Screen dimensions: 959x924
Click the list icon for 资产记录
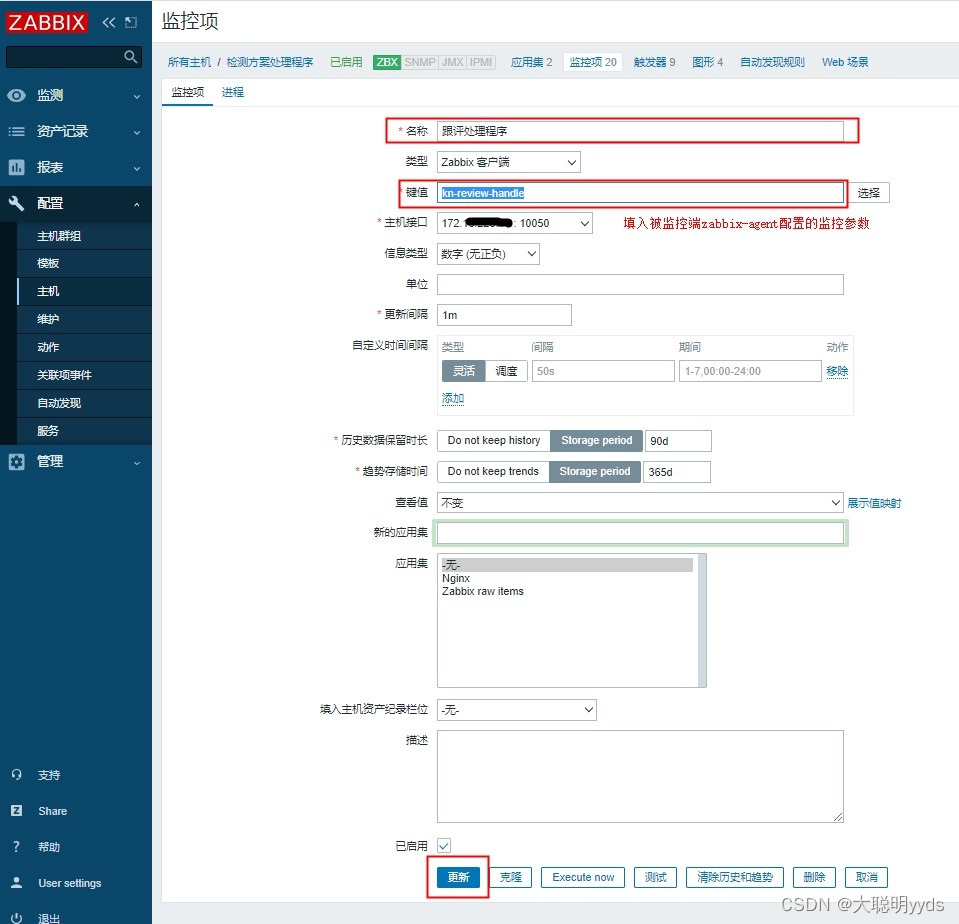(17, 131)
